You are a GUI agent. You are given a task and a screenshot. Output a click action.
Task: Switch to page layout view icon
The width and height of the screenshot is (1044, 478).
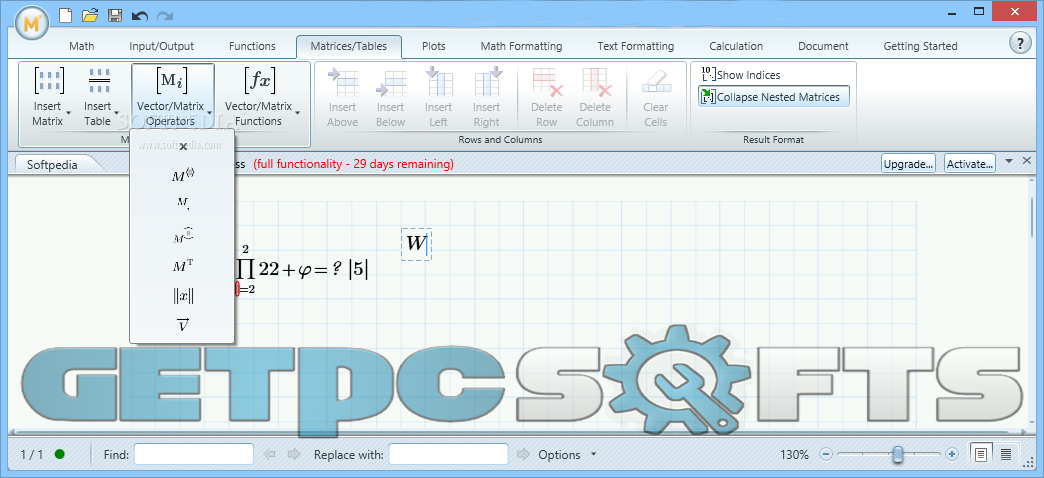[980, 454]
